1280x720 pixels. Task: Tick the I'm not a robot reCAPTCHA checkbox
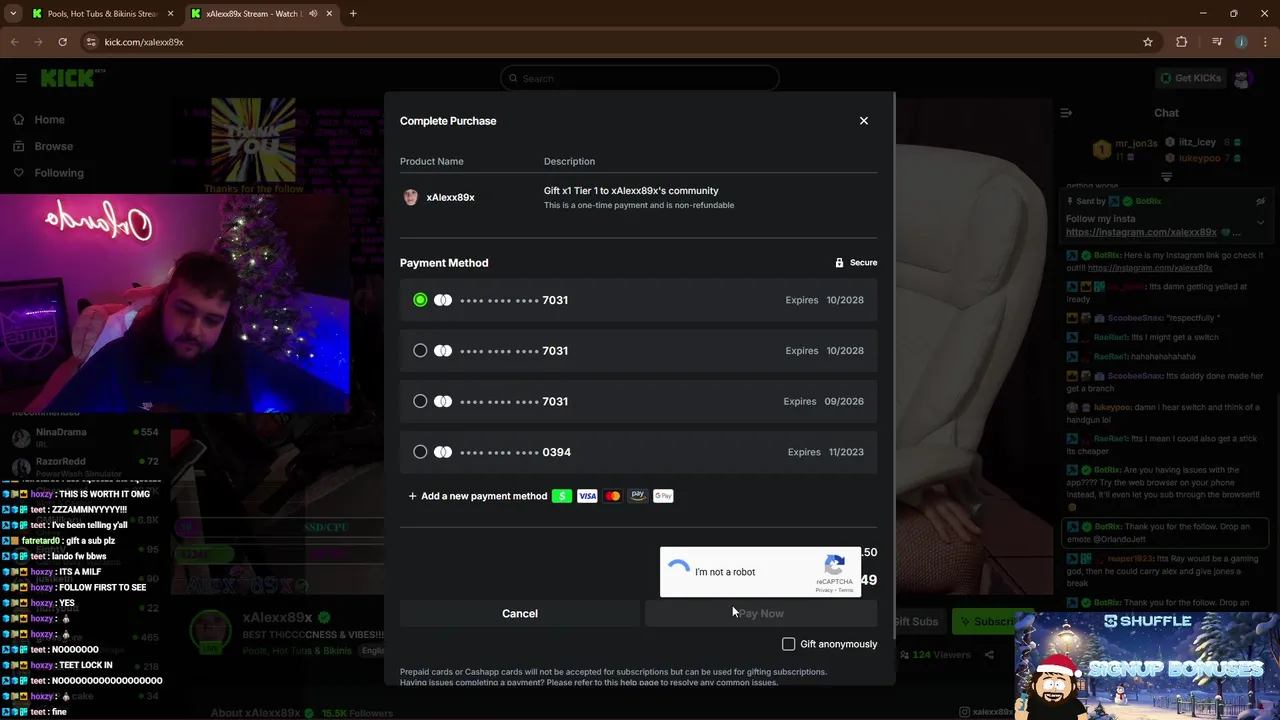pyautogui.click(x=679, y=571)
